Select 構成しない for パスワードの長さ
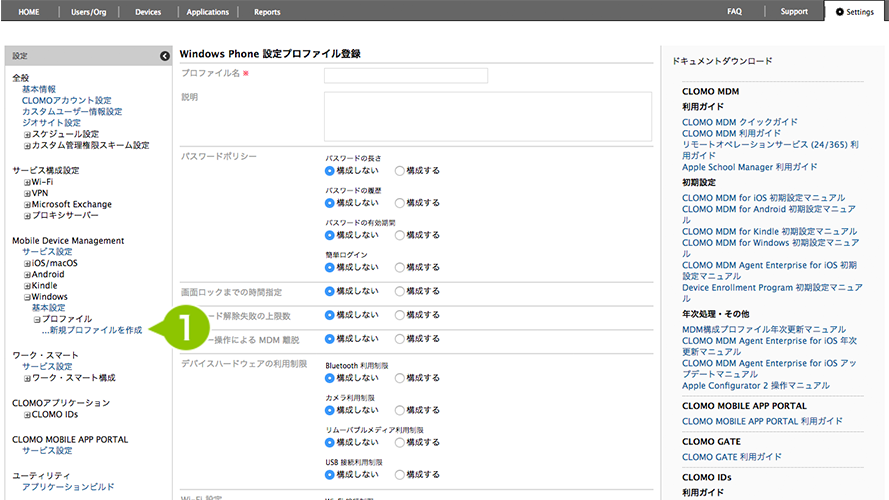The width and height of the screenshot is (889, 500). pos(329,171)
